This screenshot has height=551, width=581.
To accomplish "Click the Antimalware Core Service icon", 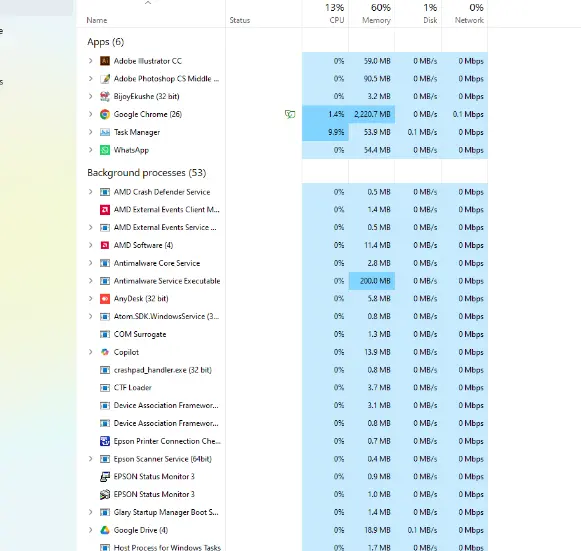I will click(105, 263).
